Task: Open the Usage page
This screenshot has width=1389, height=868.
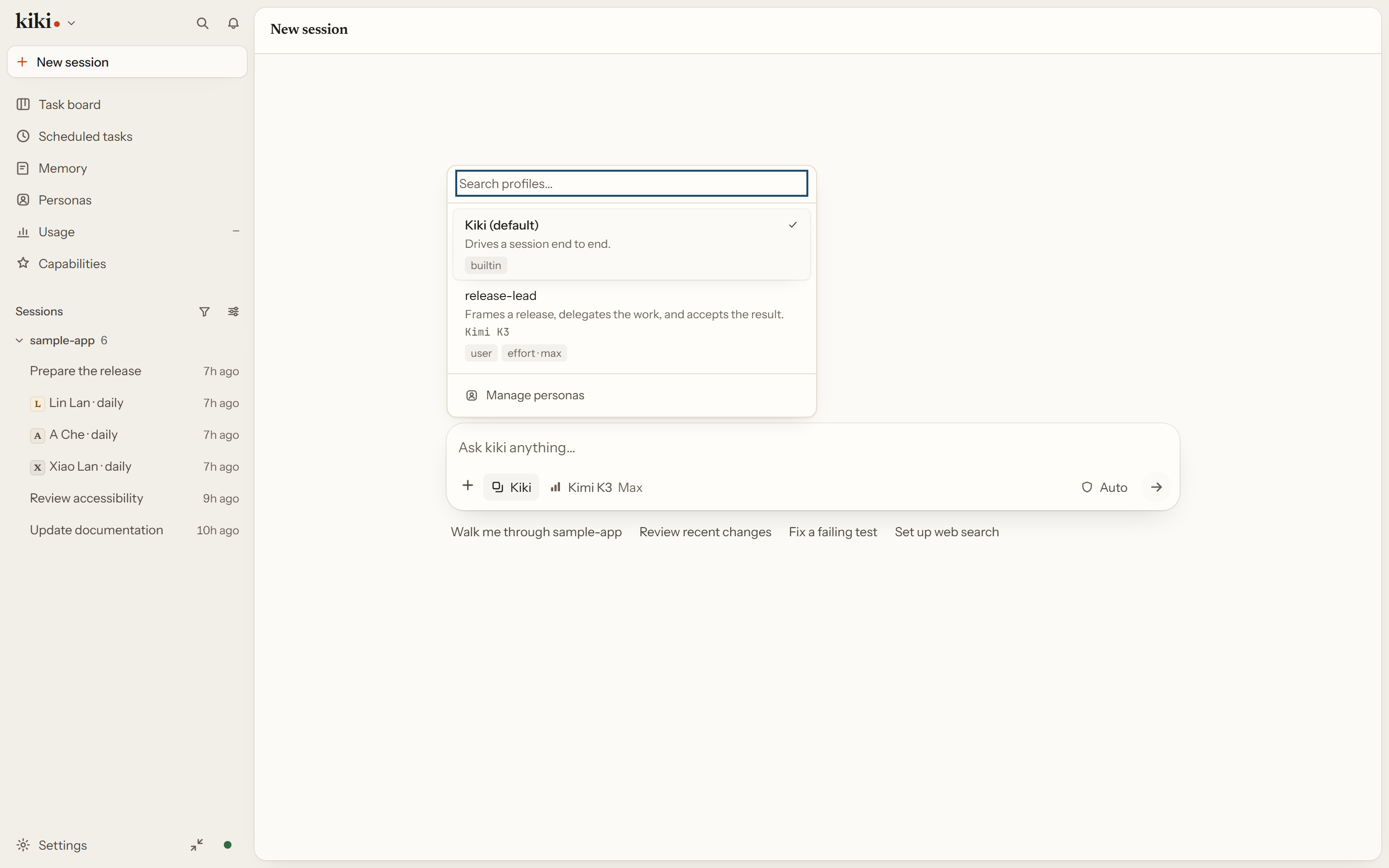Action: pos(127,232)
